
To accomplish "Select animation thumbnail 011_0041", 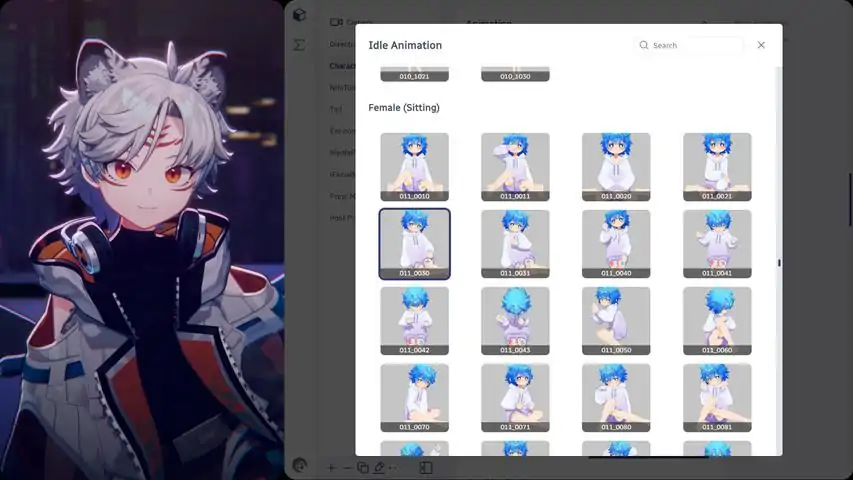I will point(717,244).
